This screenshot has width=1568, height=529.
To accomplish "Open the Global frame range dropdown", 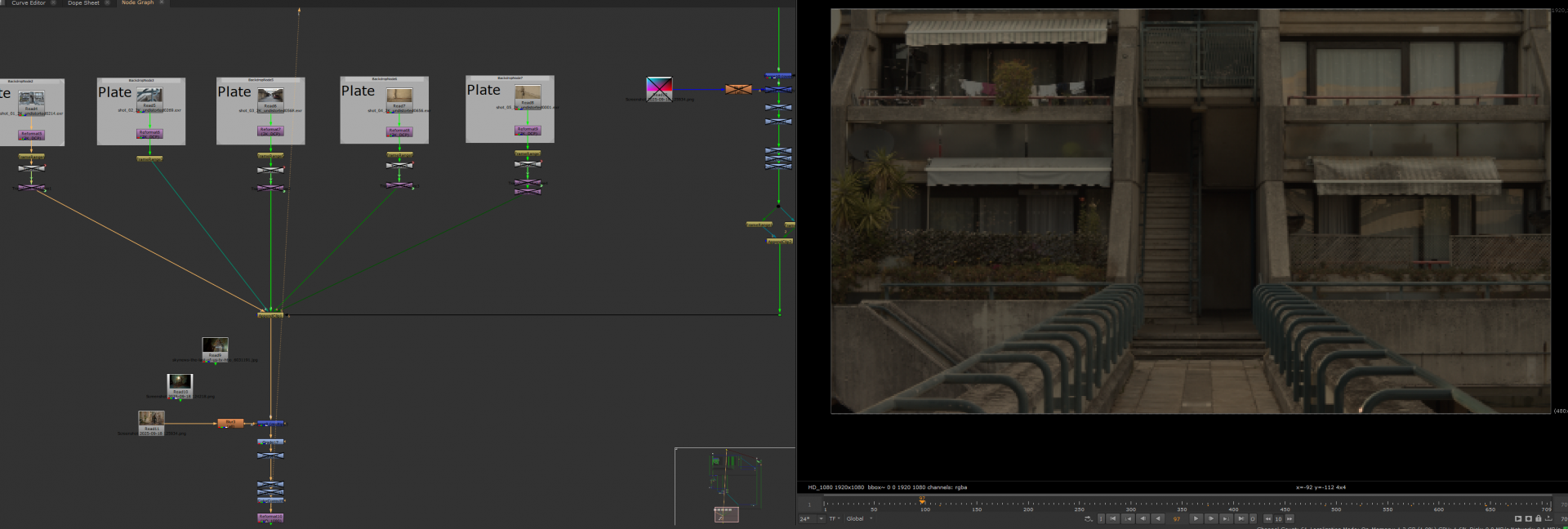I will point(859,518).
